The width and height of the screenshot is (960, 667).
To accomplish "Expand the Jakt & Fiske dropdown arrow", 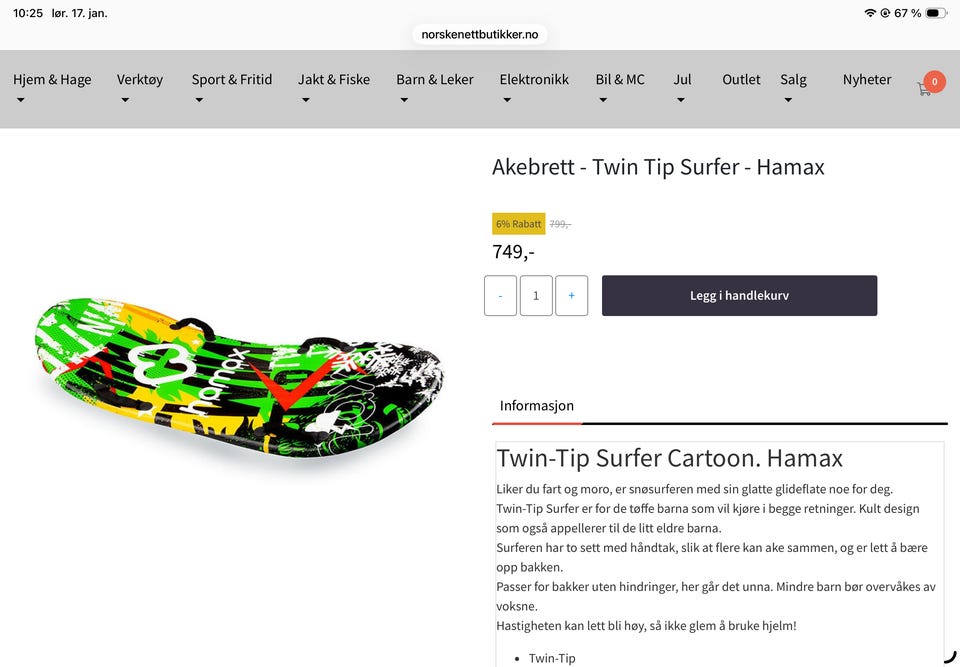I will [x=306, y=100].
